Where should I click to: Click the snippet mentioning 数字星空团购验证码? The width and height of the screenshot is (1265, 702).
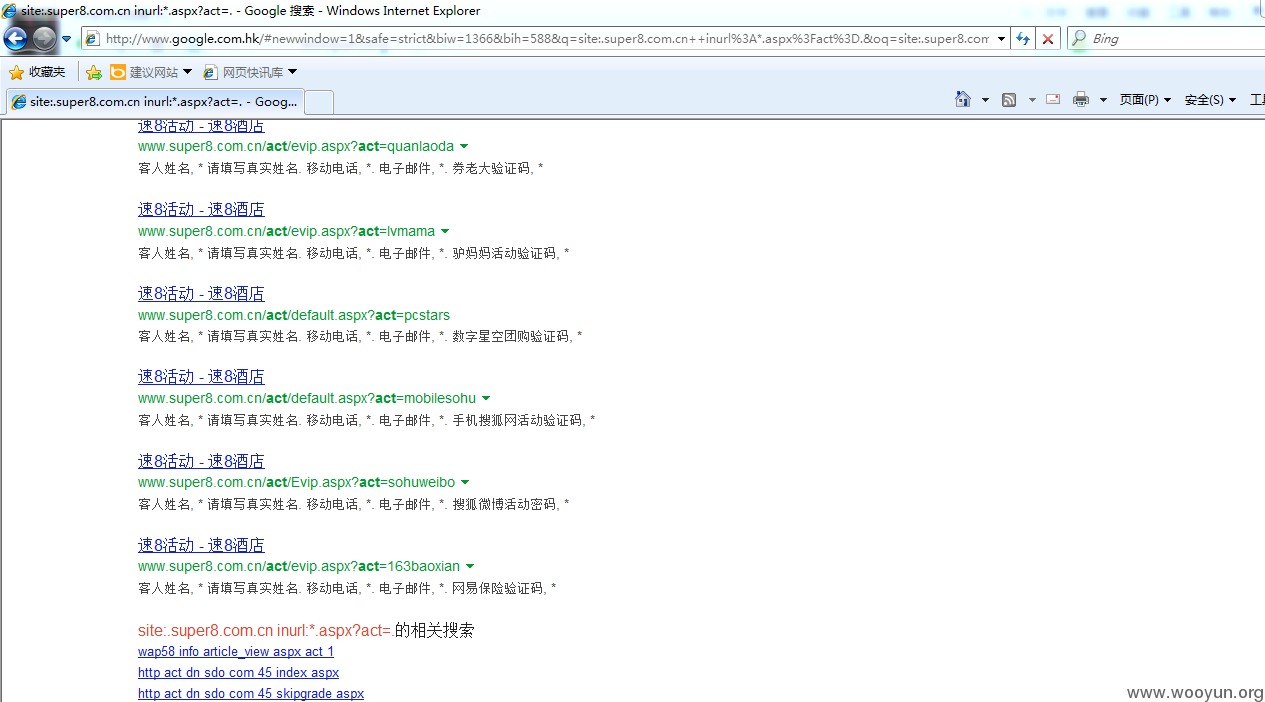coord(360,336)
